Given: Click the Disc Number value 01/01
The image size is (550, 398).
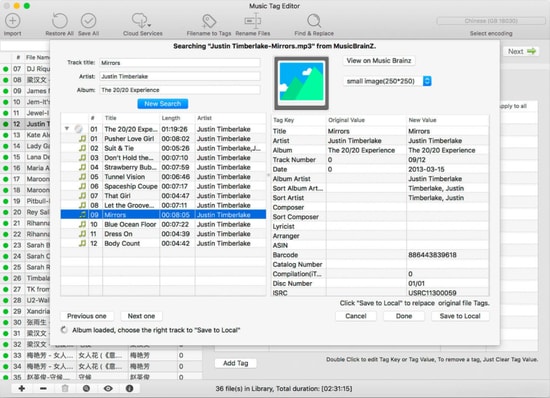Looking at the screenshot, I should click(416, 283).
